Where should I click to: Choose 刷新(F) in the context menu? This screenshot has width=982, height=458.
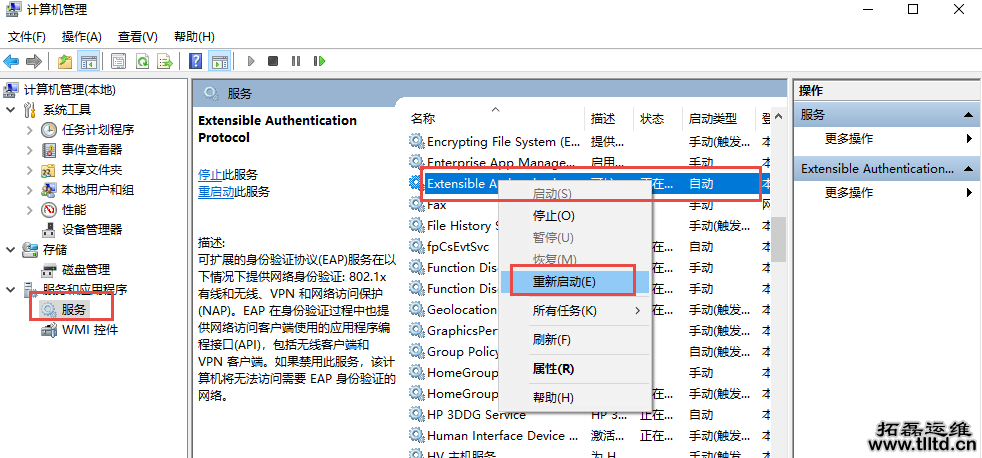(576, 340)
